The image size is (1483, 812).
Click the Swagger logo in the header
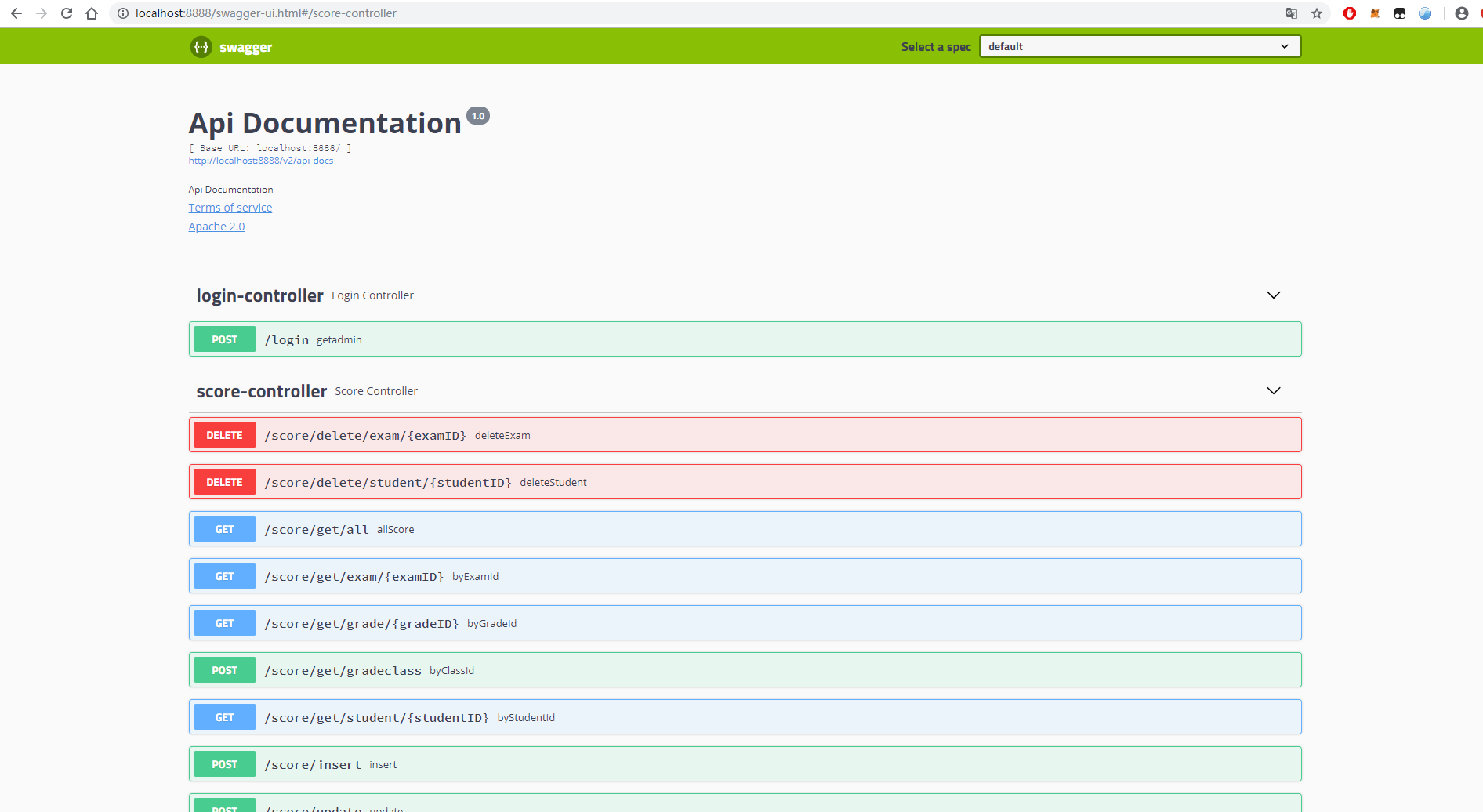pyautogui.click(x=231, y=46)
